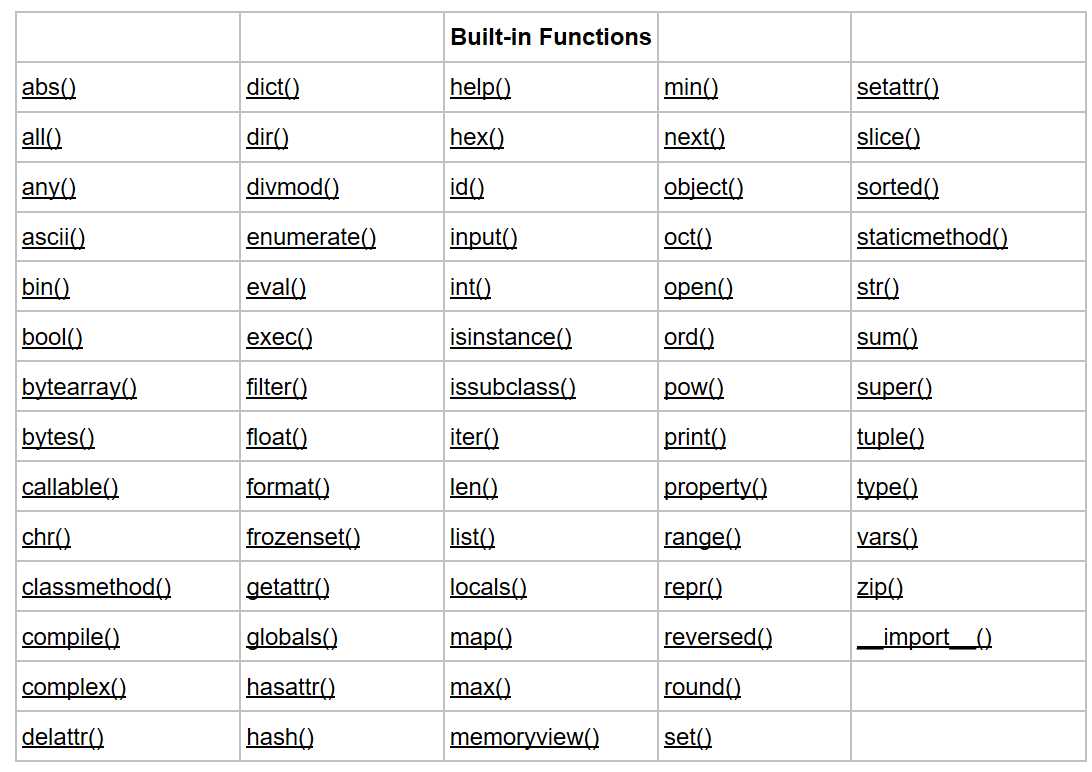Viewport: 1092px width, 772px height.
Task: Click the bytearray() function link
Action: click(79, 388)
